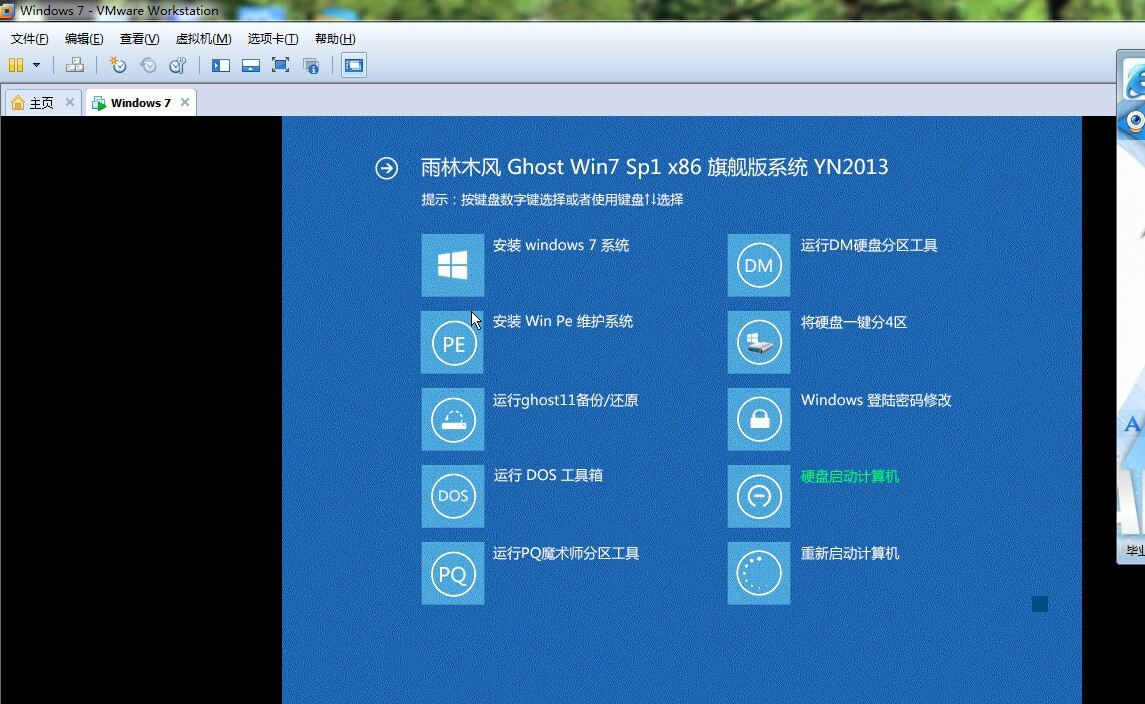Click the revert to snapshot icon
The height and width of the screenshot is (704, 1145).
click(148, 65)
